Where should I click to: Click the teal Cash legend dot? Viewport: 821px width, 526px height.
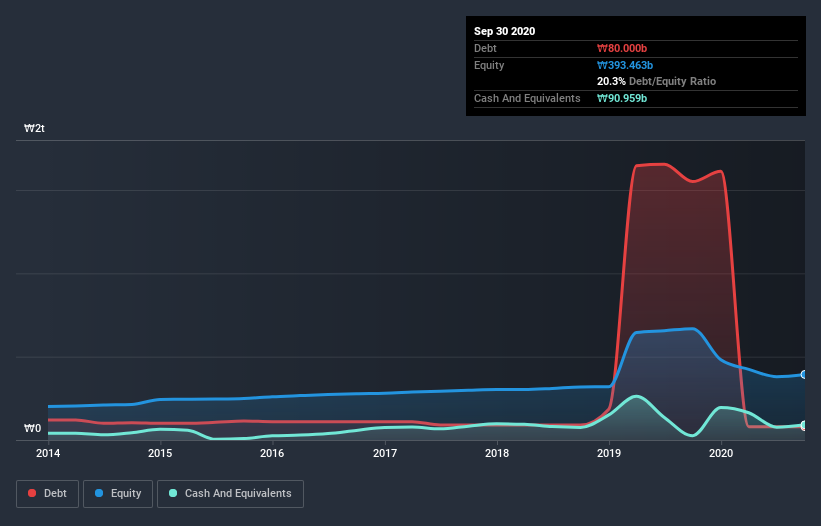pyautogui.click(x=173, y=493)
